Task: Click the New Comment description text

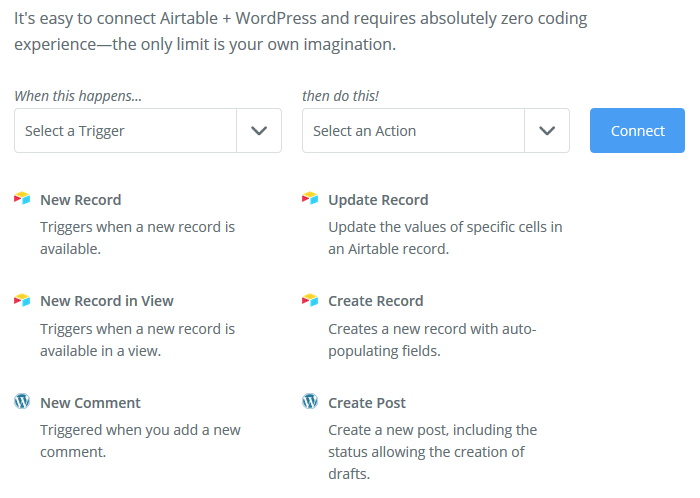Action: point(140,441)
